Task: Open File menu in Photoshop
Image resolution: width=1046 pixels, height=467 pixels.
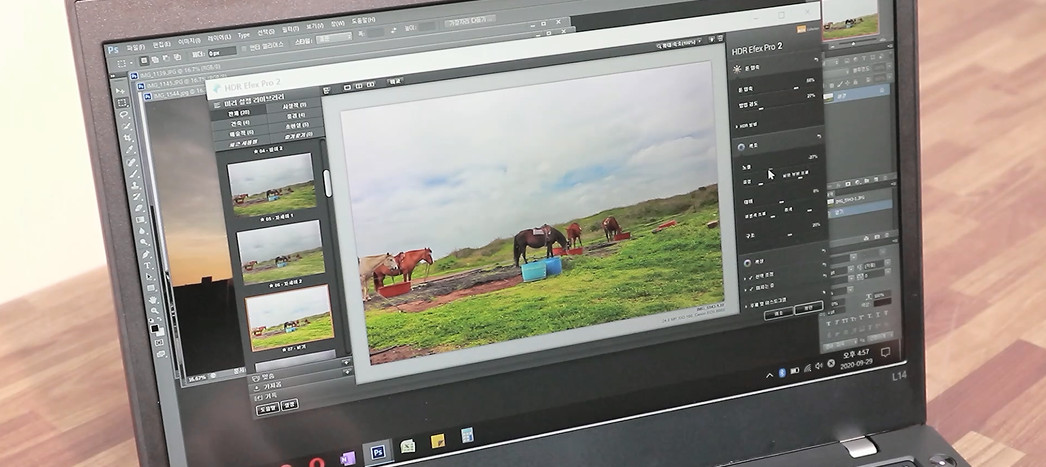Action: (135, 47)
